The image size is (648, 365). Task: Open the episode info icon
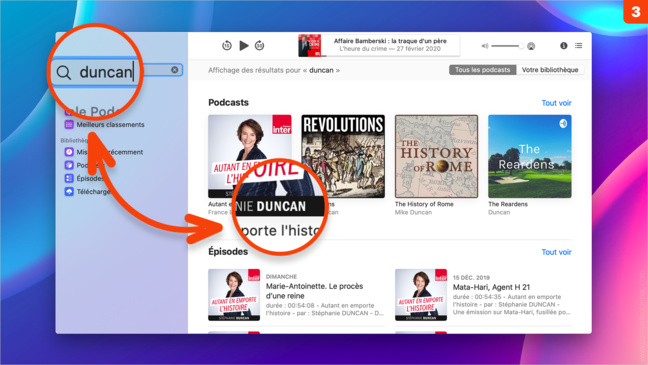click(x=564, y=45)
